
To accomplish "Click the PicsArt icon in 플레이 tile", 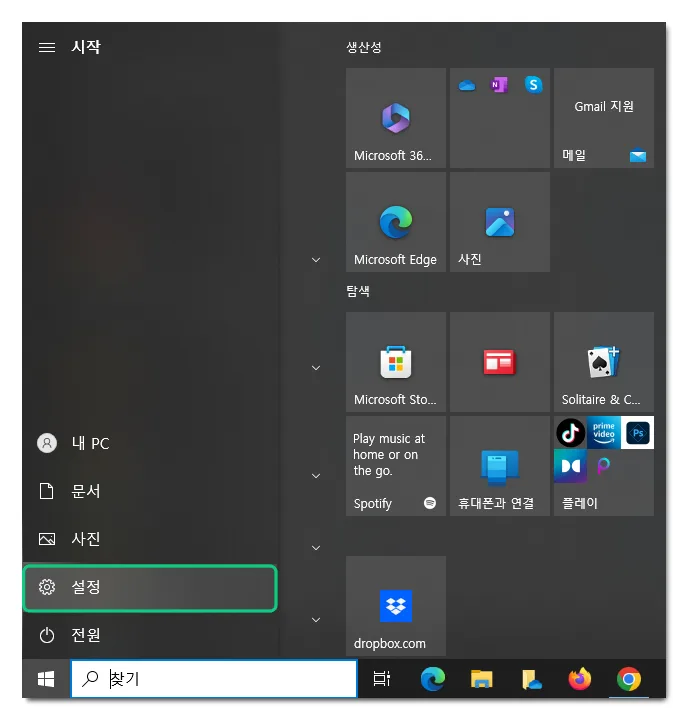I will tap(603, 466).
